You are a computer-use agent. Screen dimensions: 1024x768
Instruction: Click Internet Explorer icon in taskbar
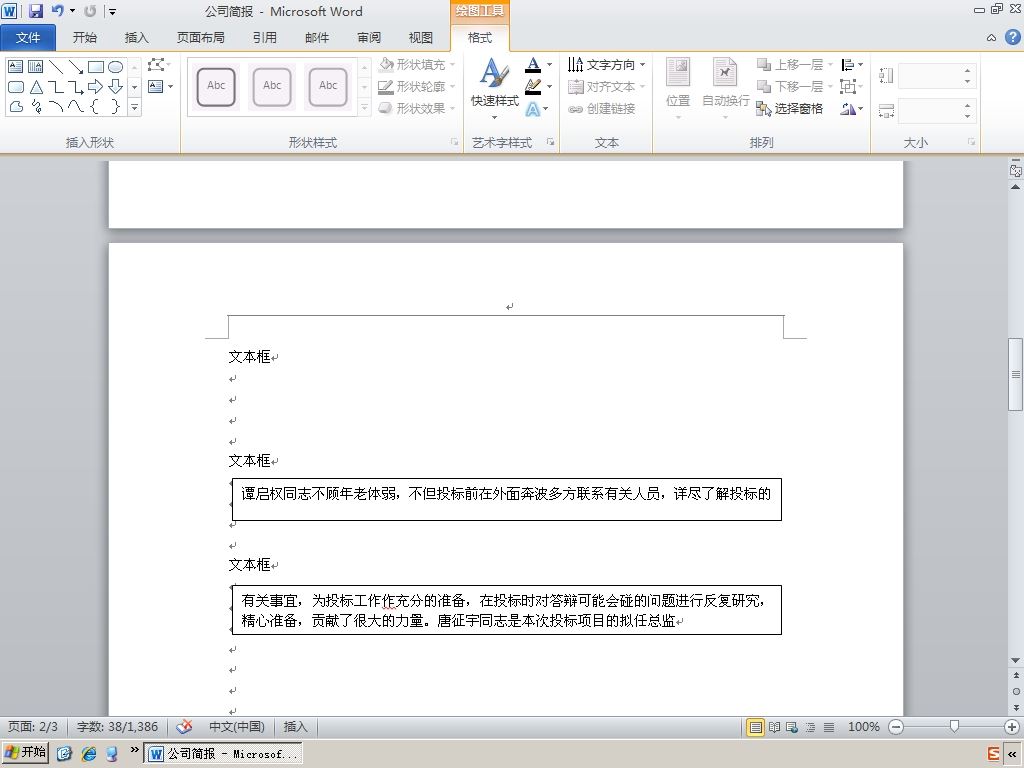89,753
